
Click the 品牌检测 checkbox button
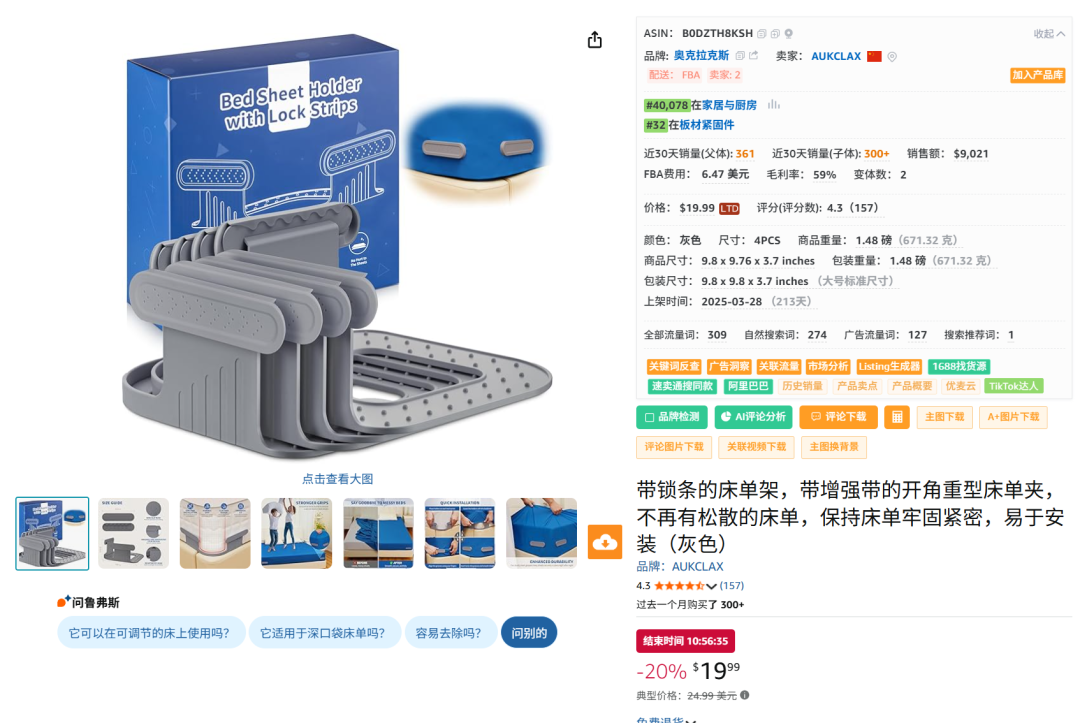coord(672,417)
